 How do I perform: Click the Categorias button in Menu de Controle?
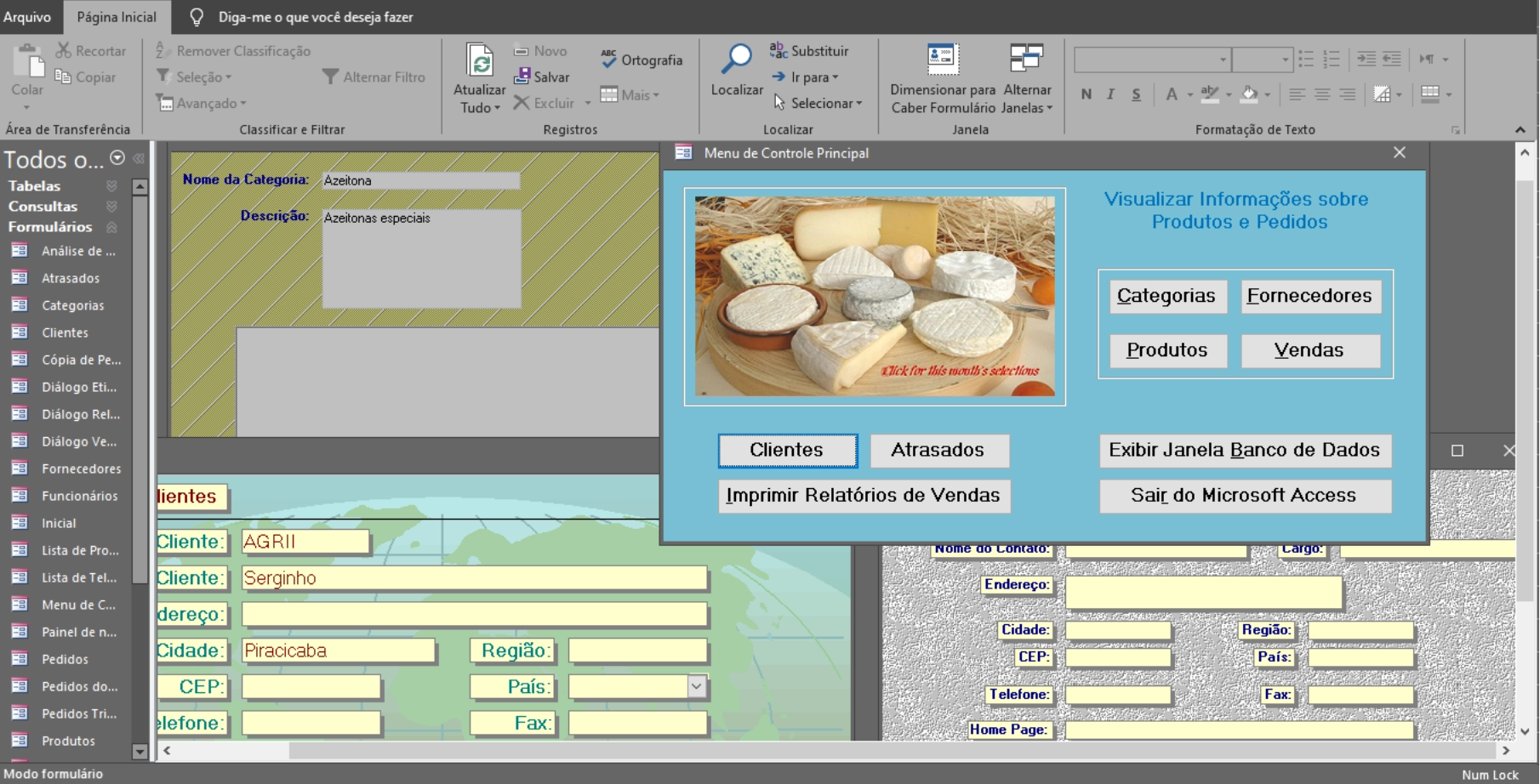click(x=1167, y=296)
